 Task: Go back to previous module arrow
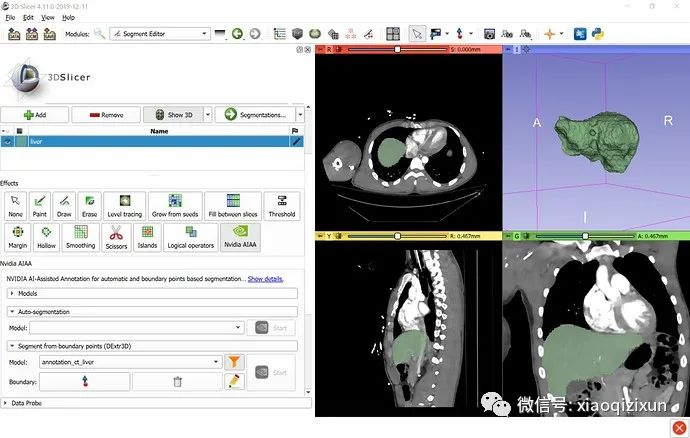tap(237, 34)
